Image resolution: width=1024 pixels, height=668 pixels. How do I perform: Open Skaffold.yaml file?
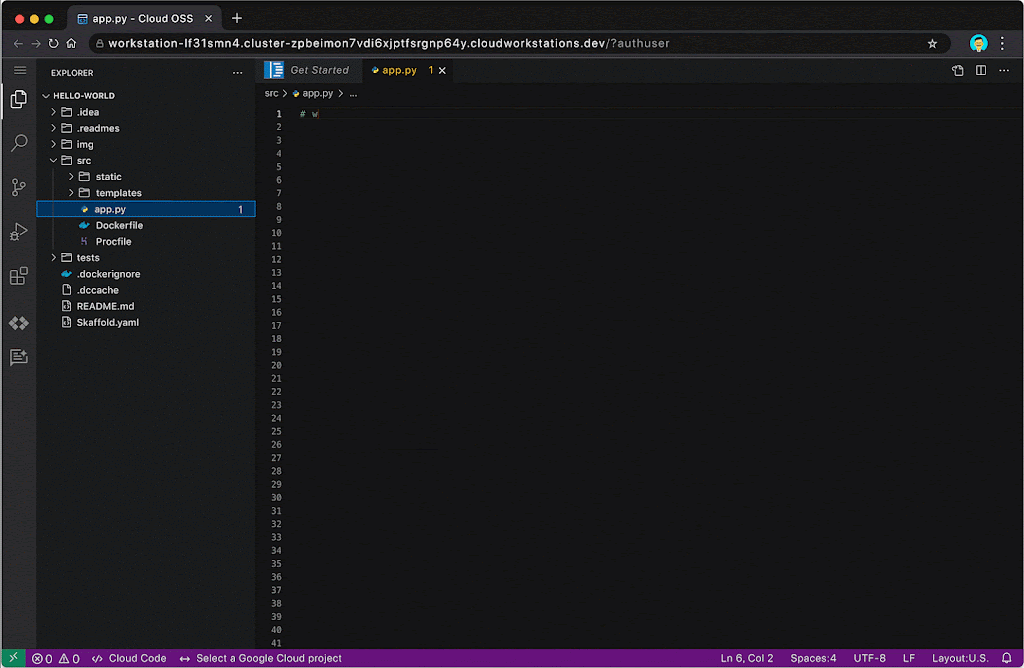coord(146,323)
